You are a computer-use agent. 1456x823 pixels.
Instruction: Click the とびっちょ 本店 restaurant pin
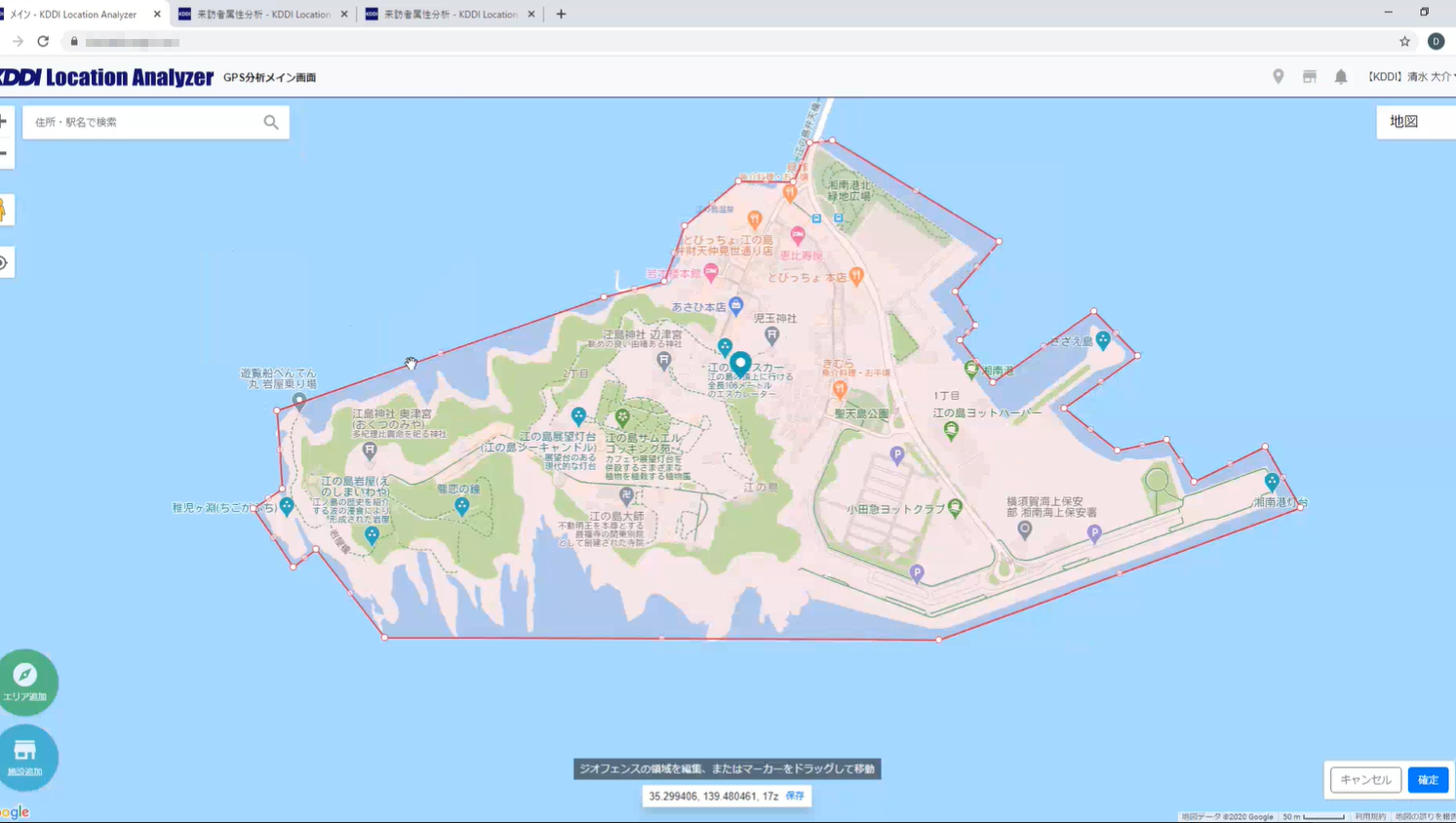click(x=856, y=276)
